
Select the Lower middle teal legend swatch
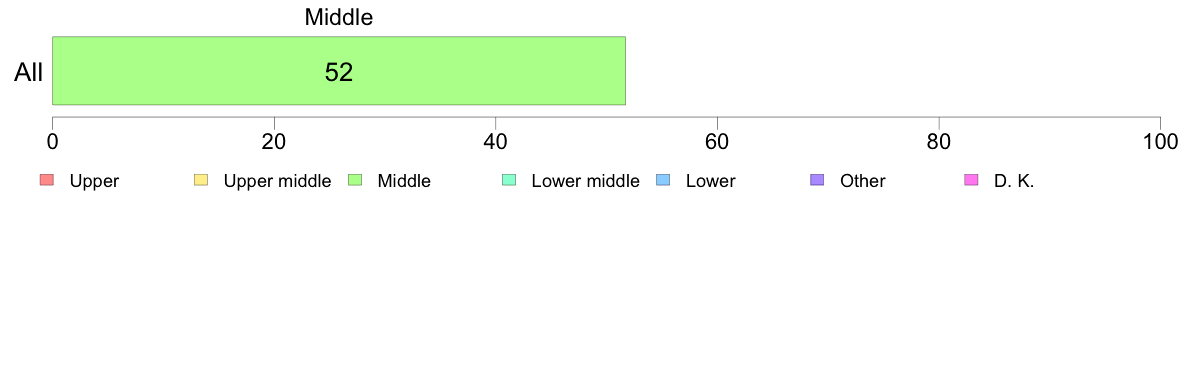(x=509, y=180)
